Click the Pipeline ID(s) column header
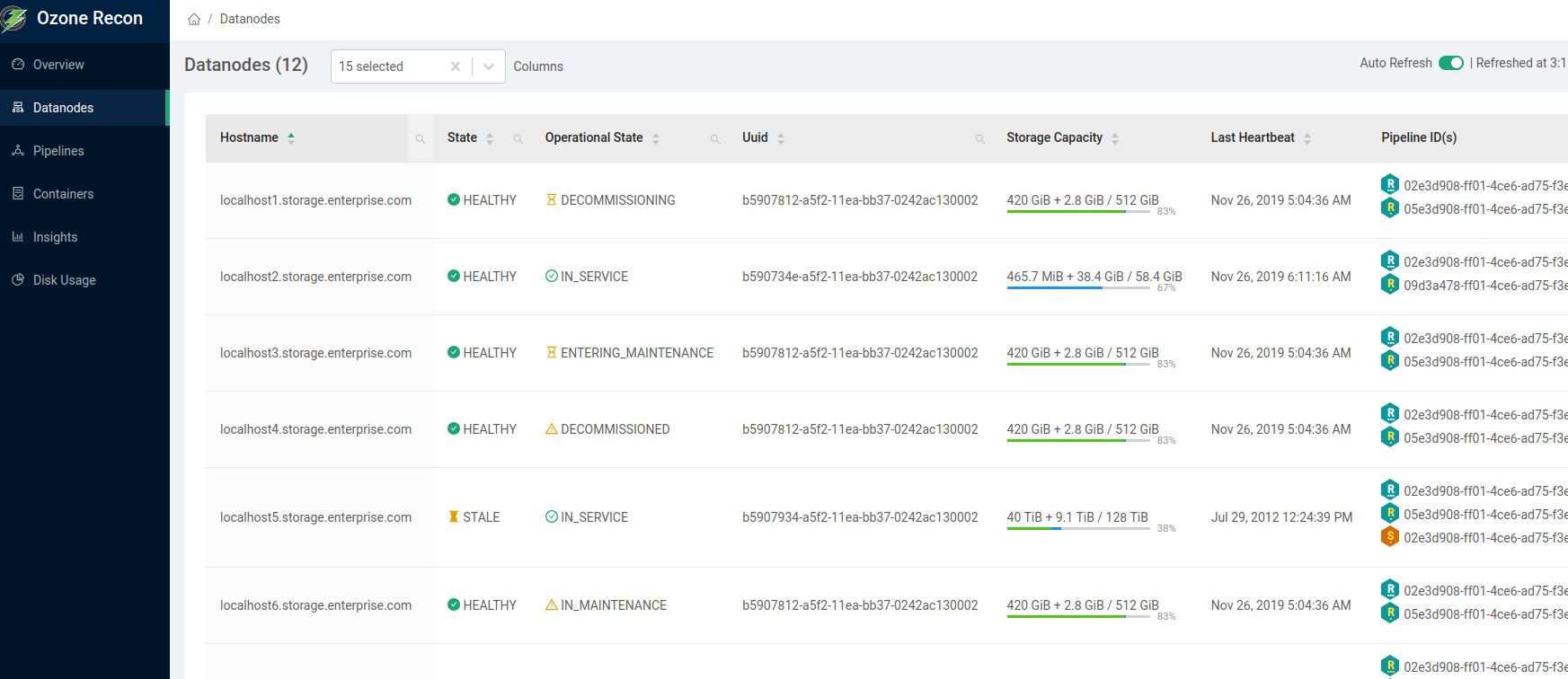Screen dimensions: 1568x679 coord(1419,137)
